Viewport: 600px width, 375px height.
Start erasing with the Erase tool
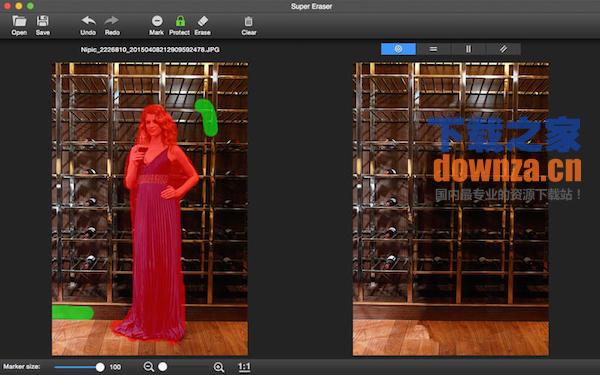tap(202, 26)
